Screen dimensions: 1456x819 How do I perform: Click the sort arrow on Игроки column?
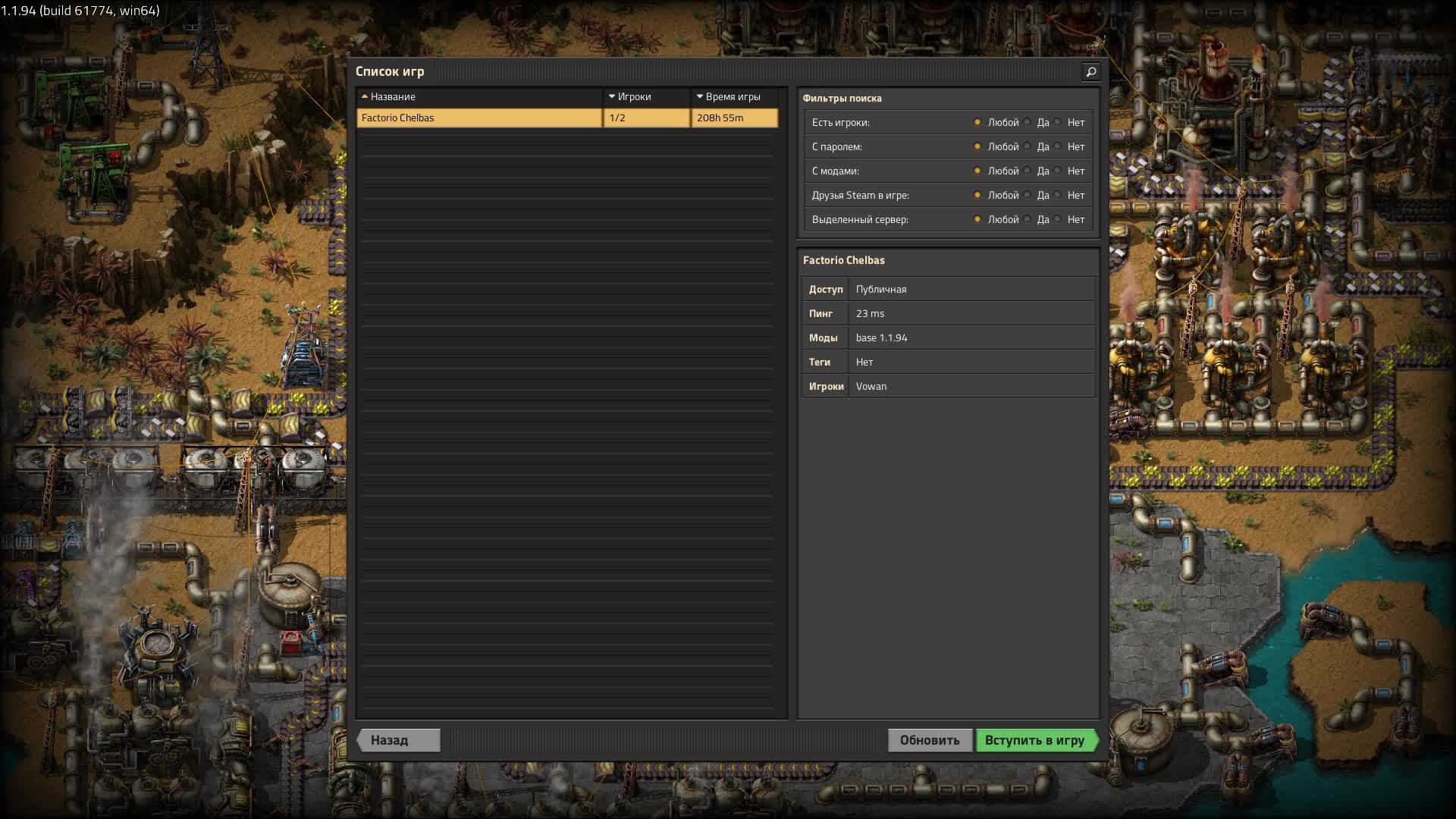(x=612, y=97)
